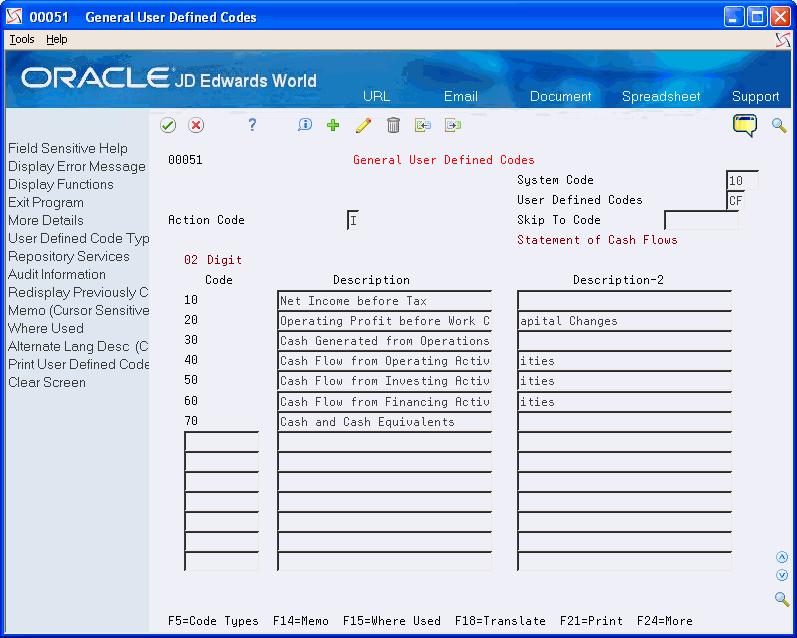Select the Spreadsheet tab

point(661,96)
